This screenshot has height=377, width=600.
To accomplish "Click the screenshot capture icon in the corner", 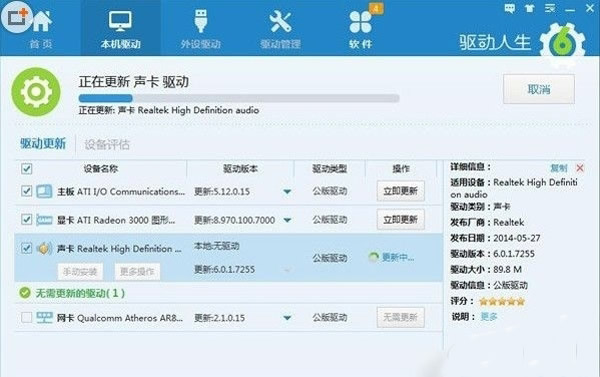I will (x=17, y=17).
